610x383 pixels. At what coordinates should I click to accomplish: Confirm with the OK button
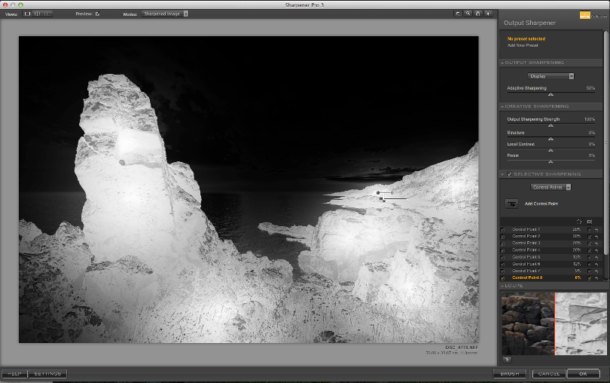click(583, 374)
